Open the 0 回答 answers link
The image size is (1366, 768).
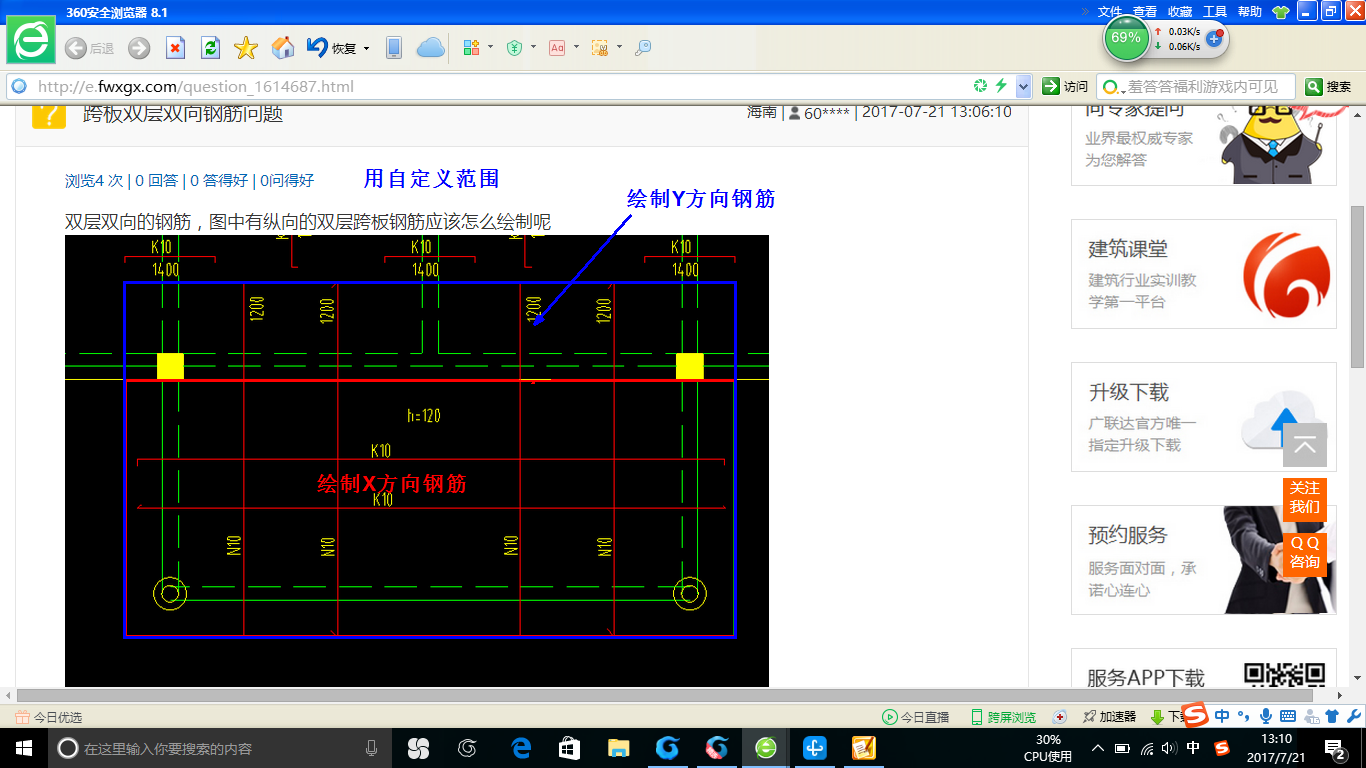157,180
